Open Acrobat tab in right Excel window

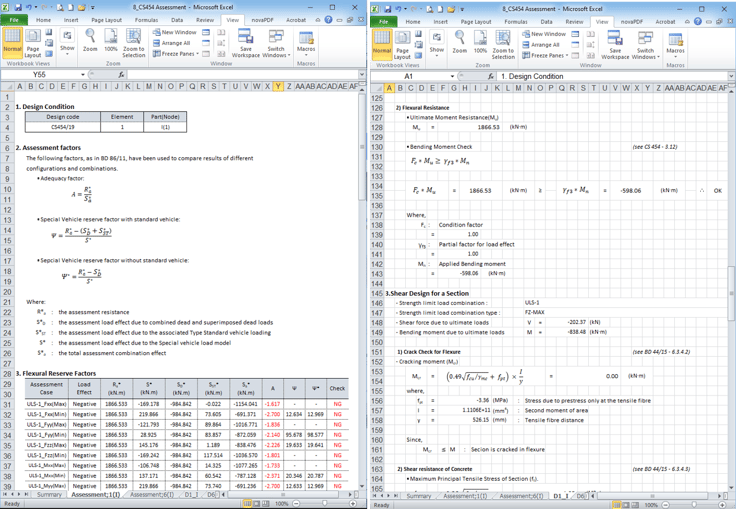pos(665,22)
